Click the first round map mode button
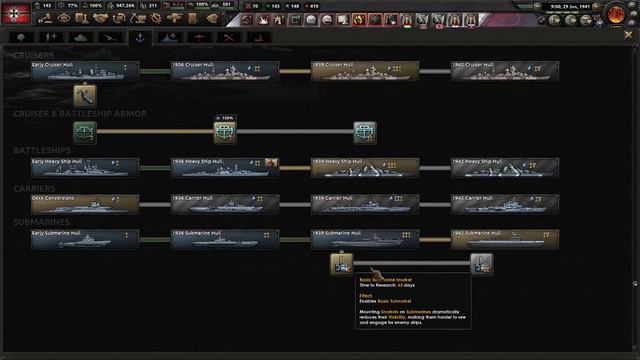 554,20
